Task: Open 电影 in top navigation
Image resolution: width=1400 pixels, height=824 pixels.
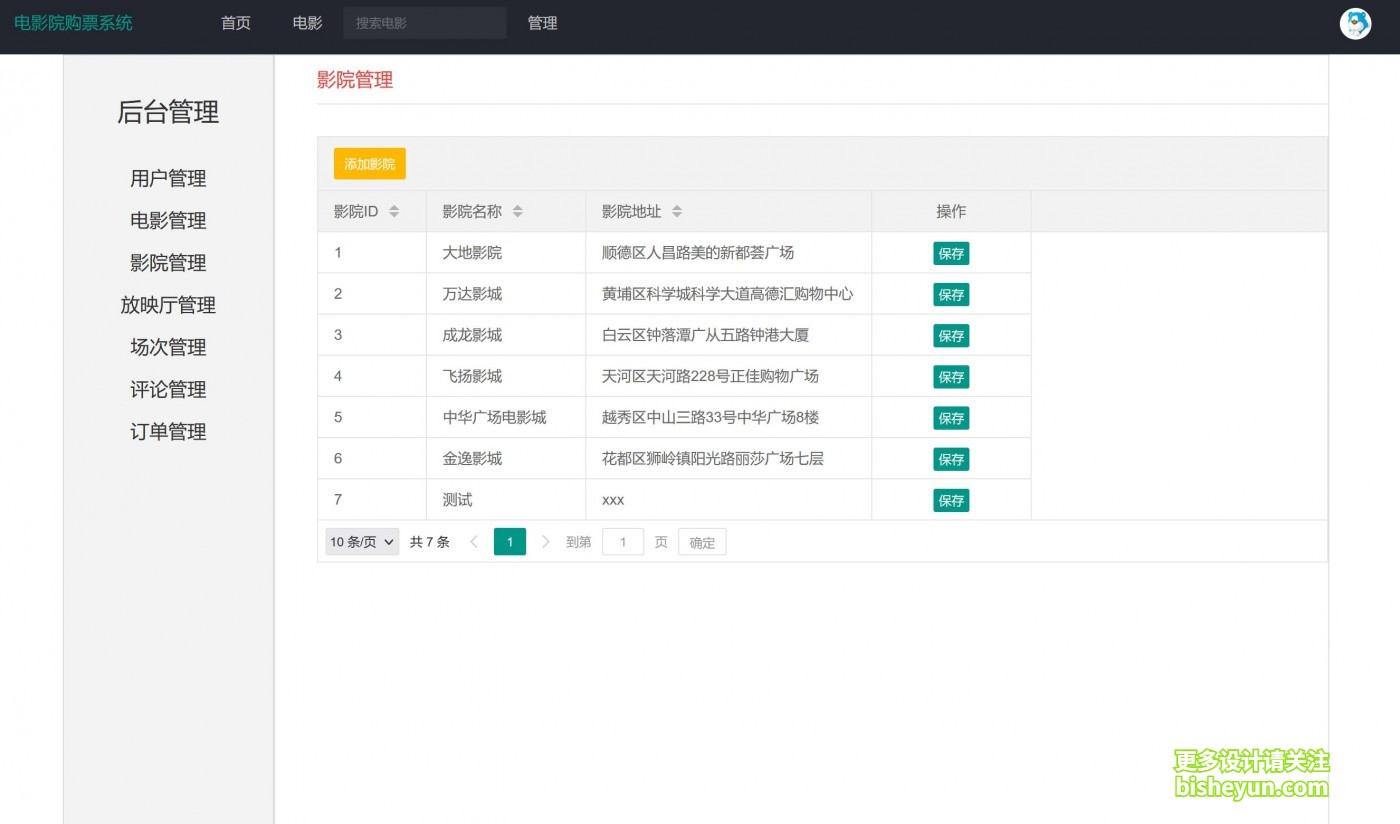Action: [x=308, y=23]
